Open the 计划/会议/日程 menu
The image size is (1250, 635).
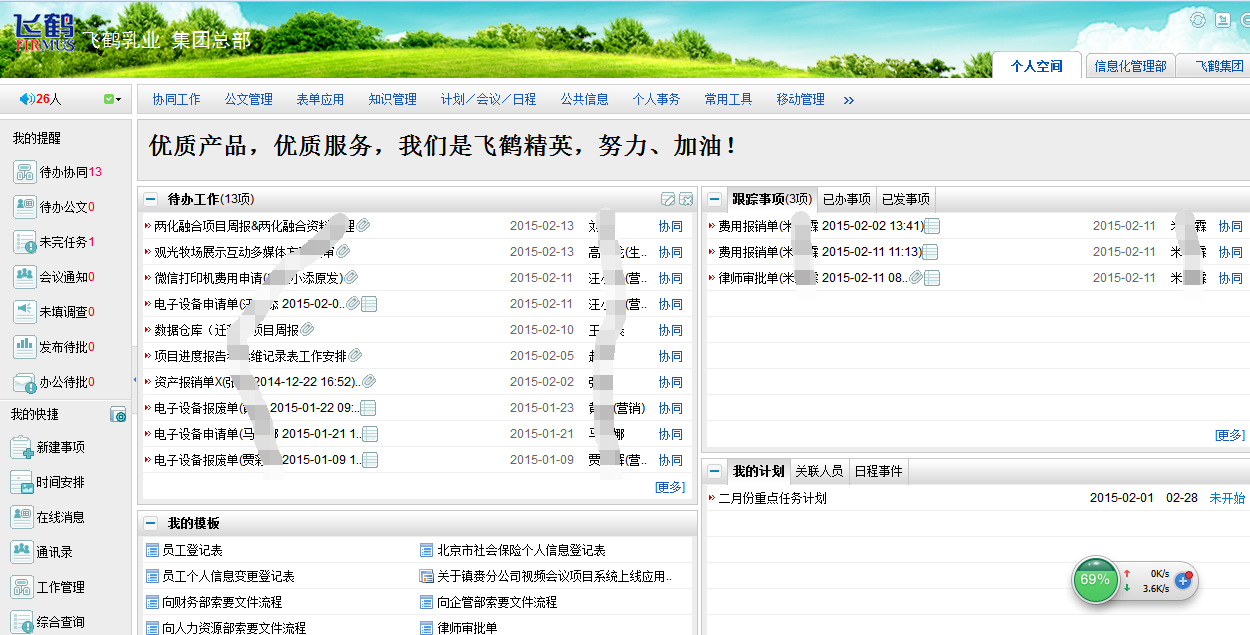tap(488, 99)
